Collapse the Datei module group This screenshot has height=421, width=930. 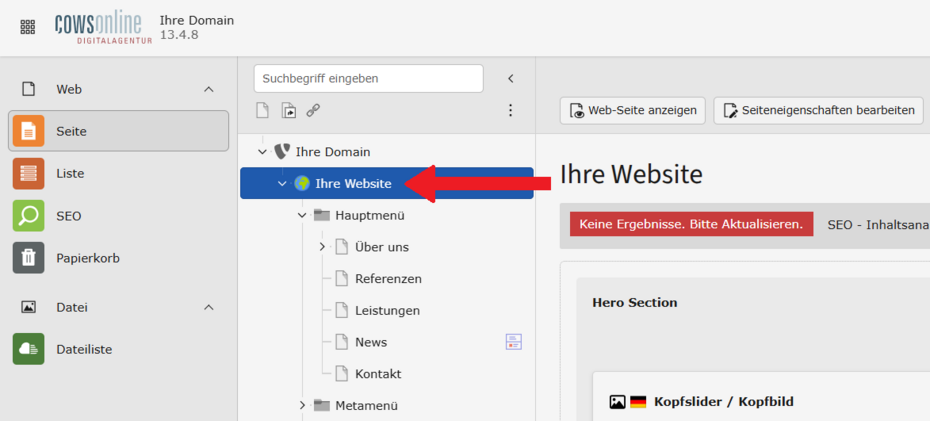pyautogui.click(x=209, y=307)
